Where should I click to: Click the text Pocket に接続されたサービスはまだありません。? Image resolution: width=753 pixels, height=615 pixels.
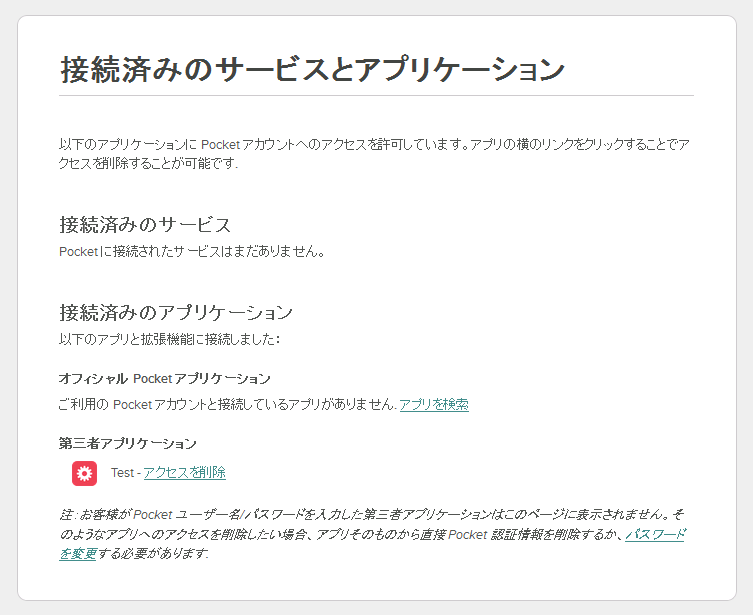tap(192, 251)
